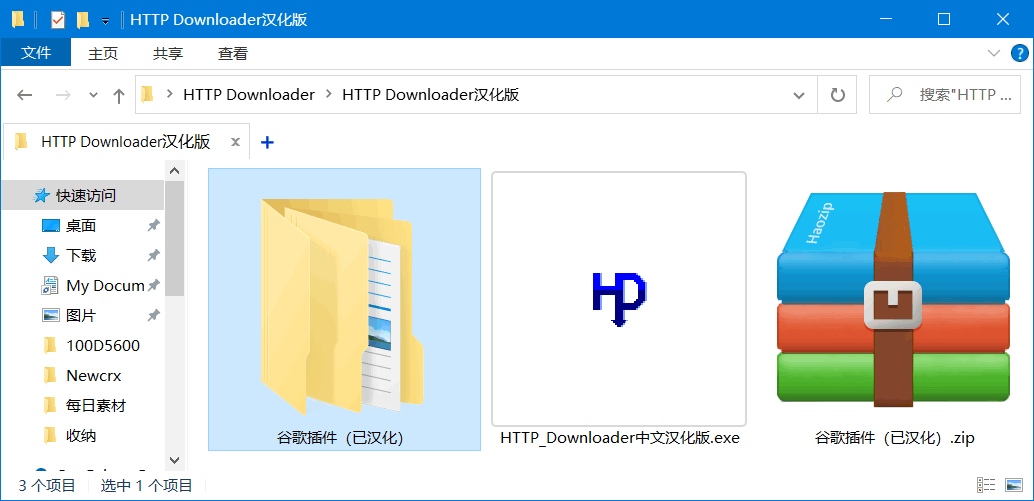Viewport: 1034px width, 501px height.
Task: Click HTTP Downloader in the address path
Action: point(249,95)
